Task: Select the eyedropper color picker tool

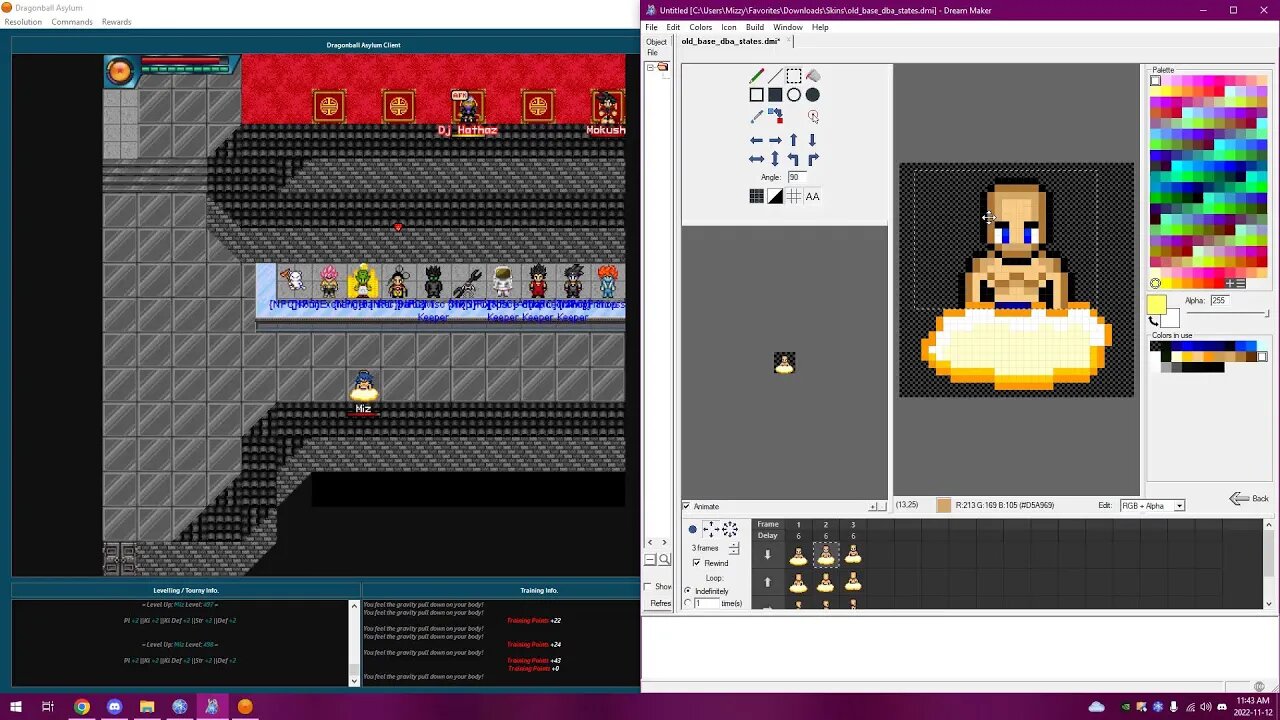Action: pyautogui.click(x=757, y=116)
